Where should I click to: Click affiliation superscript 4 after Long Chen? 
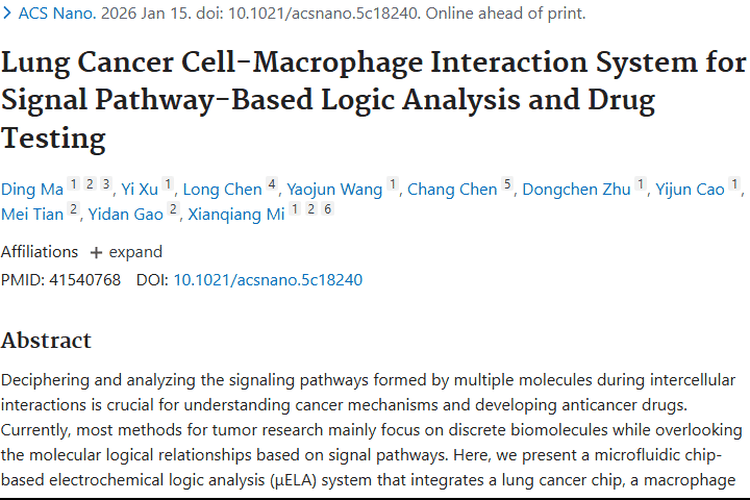tap(271, 185)
